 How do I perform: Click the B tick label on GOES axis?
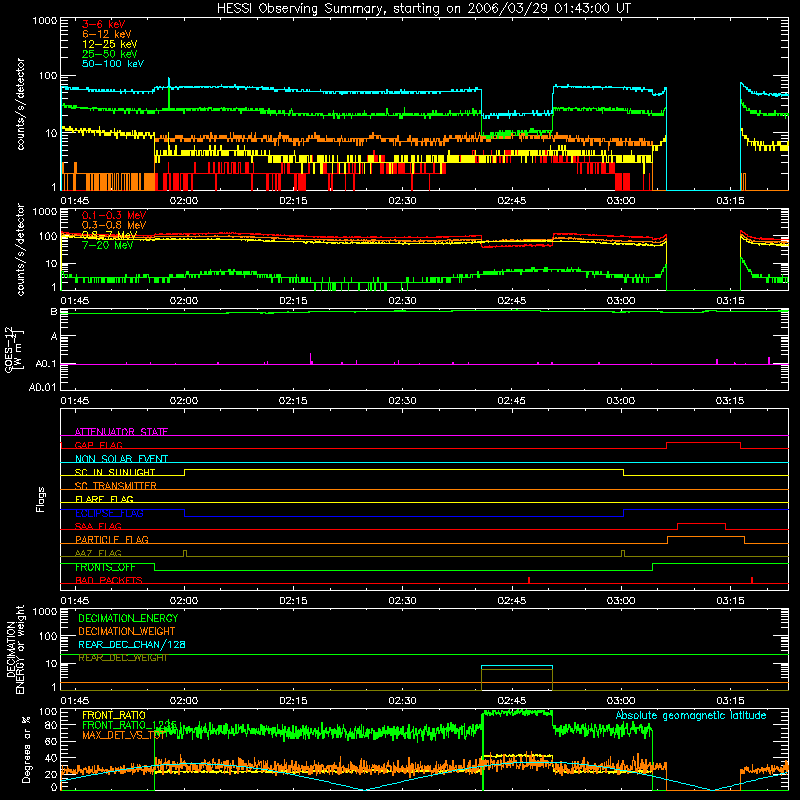click(54, 311)
